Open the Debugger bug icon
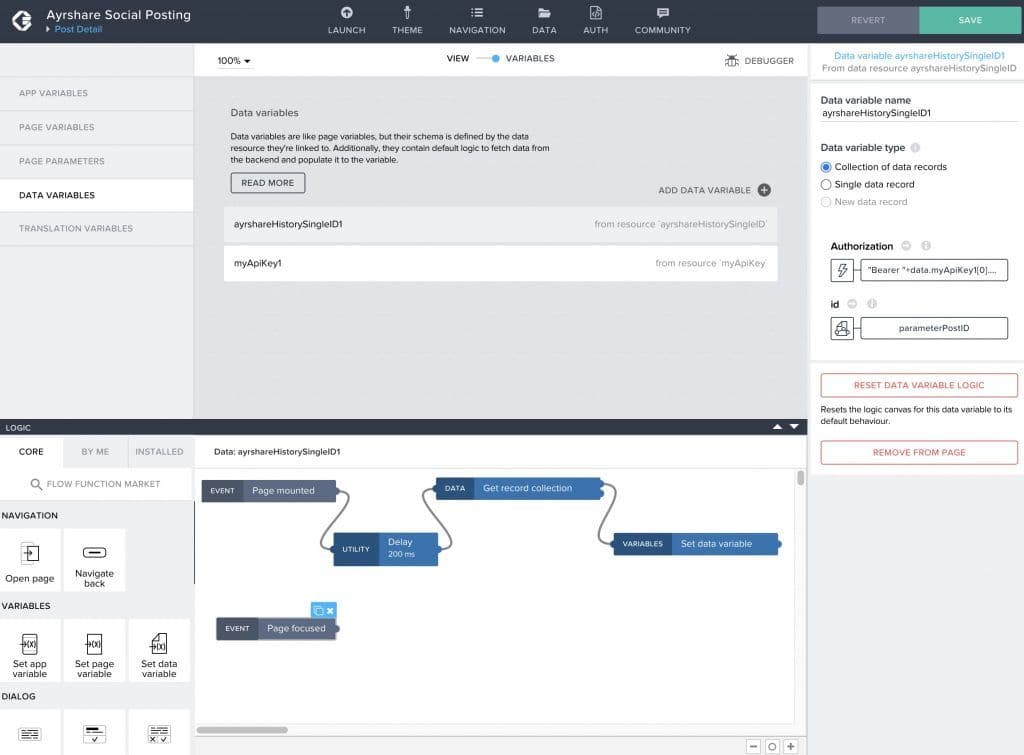The width and height of the screenshot is (1024, 755). tap(731, 61)
